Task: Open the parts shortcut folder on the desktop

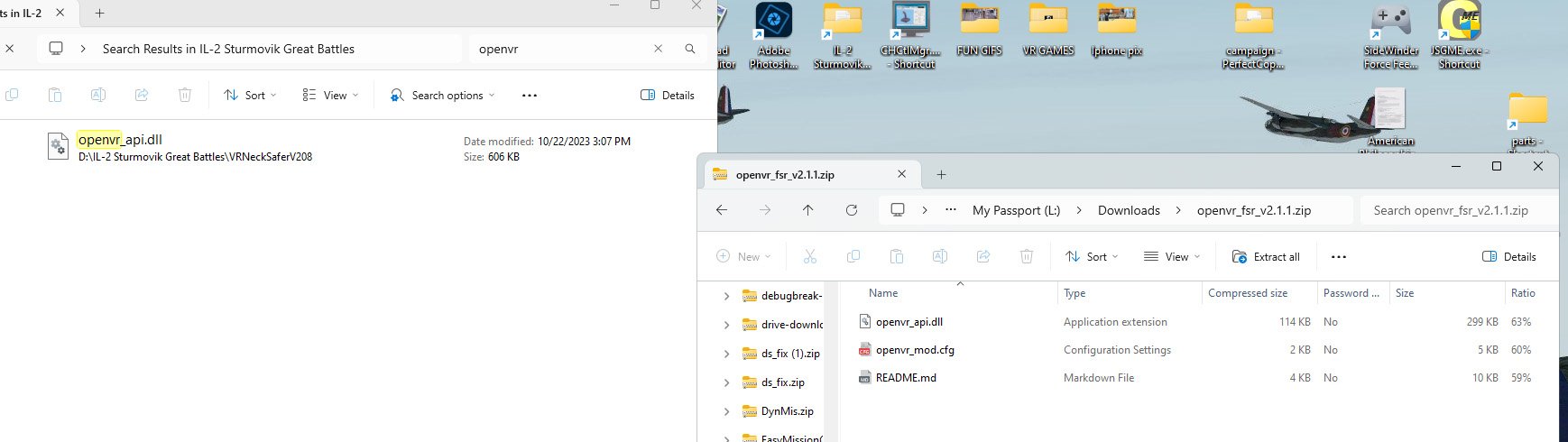Action: (1527, 120)
